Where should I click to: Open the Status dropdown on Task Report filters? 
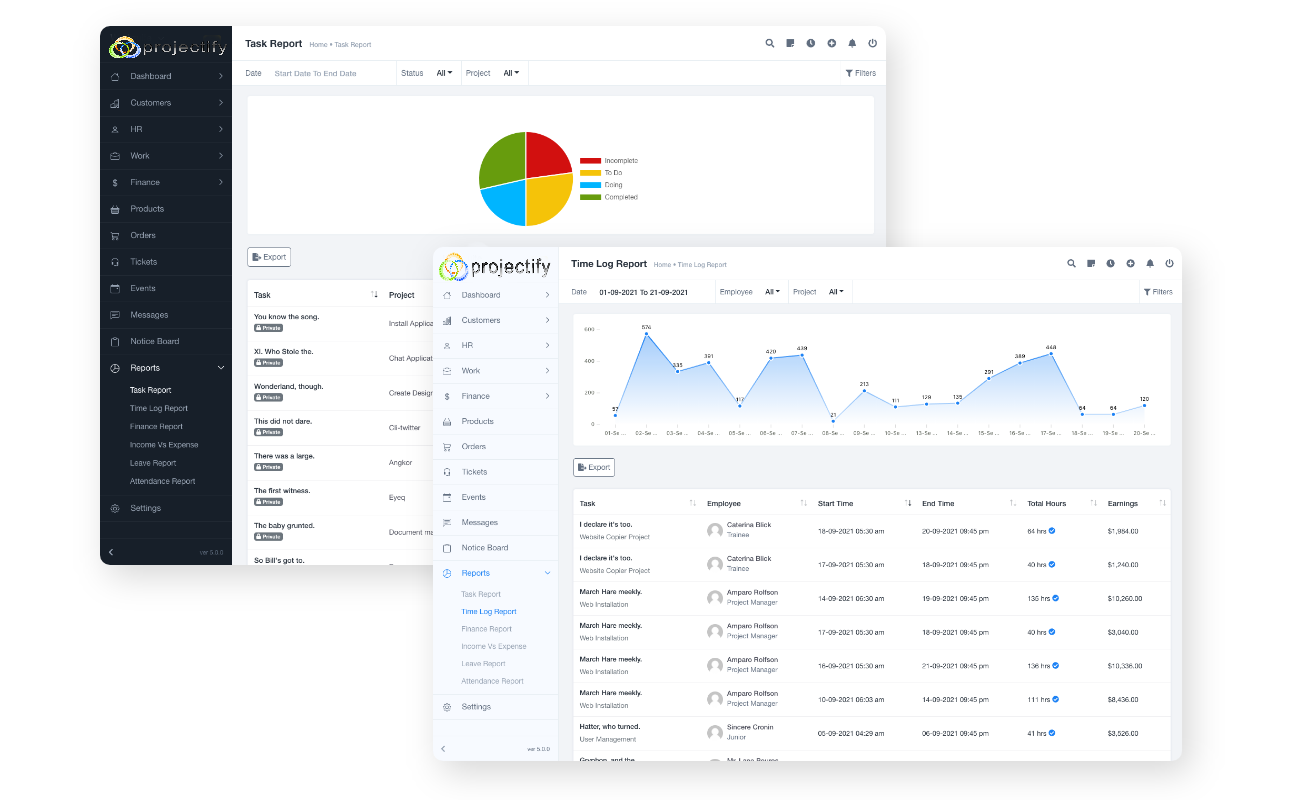click(442, 73)
